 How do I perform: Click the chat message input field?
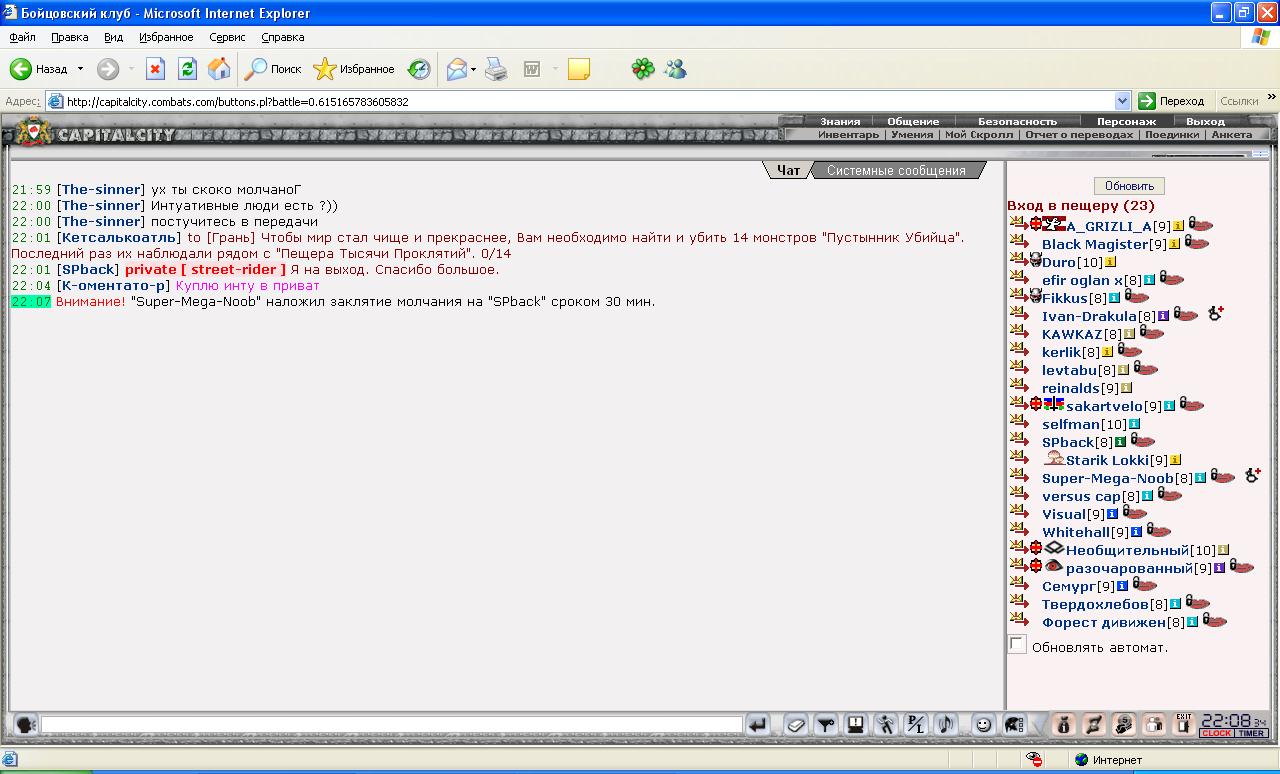(x=391, y=725)
